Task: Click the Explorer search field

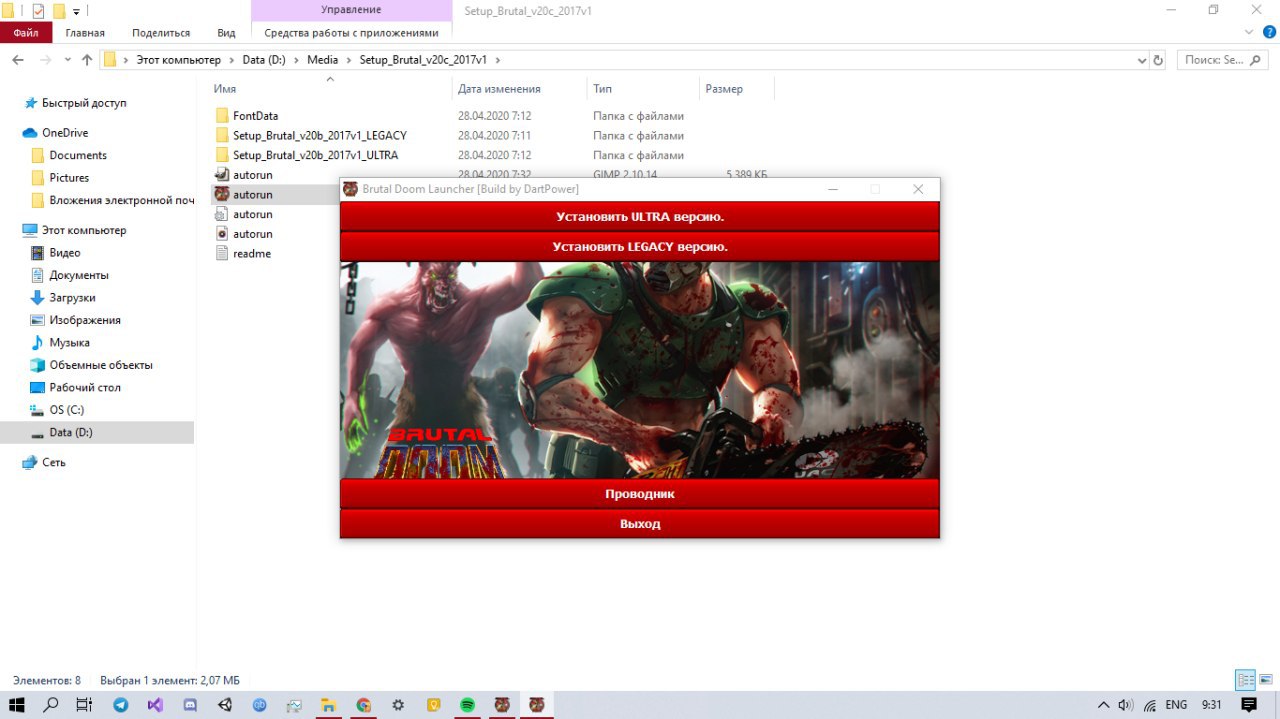Action: click(1223, 60)
